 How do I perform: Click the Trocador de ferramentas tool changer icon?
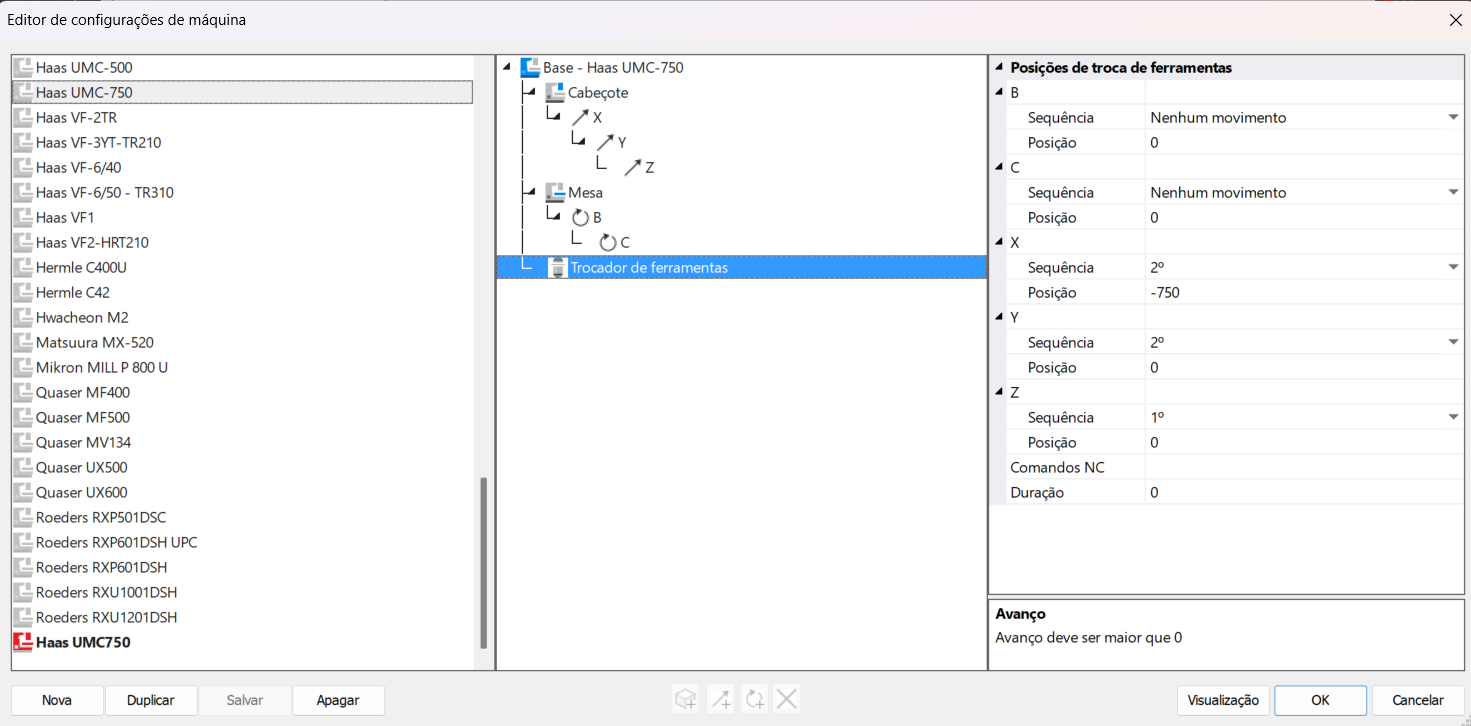(557, 267)
